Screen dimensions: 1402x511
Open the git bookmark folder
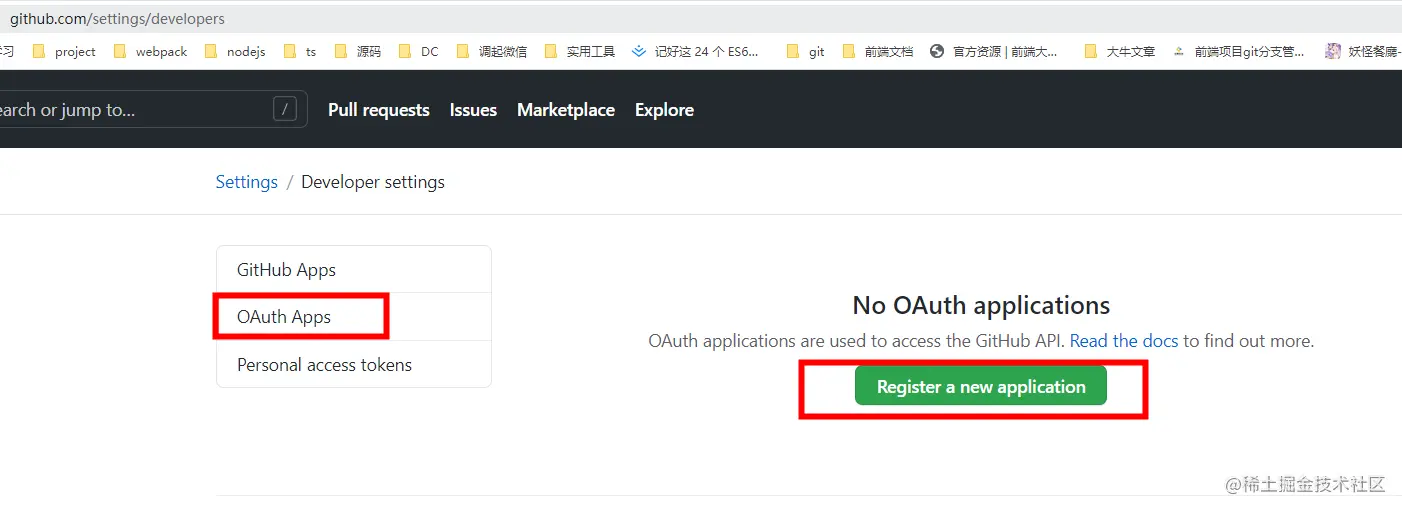click(806, 51)
